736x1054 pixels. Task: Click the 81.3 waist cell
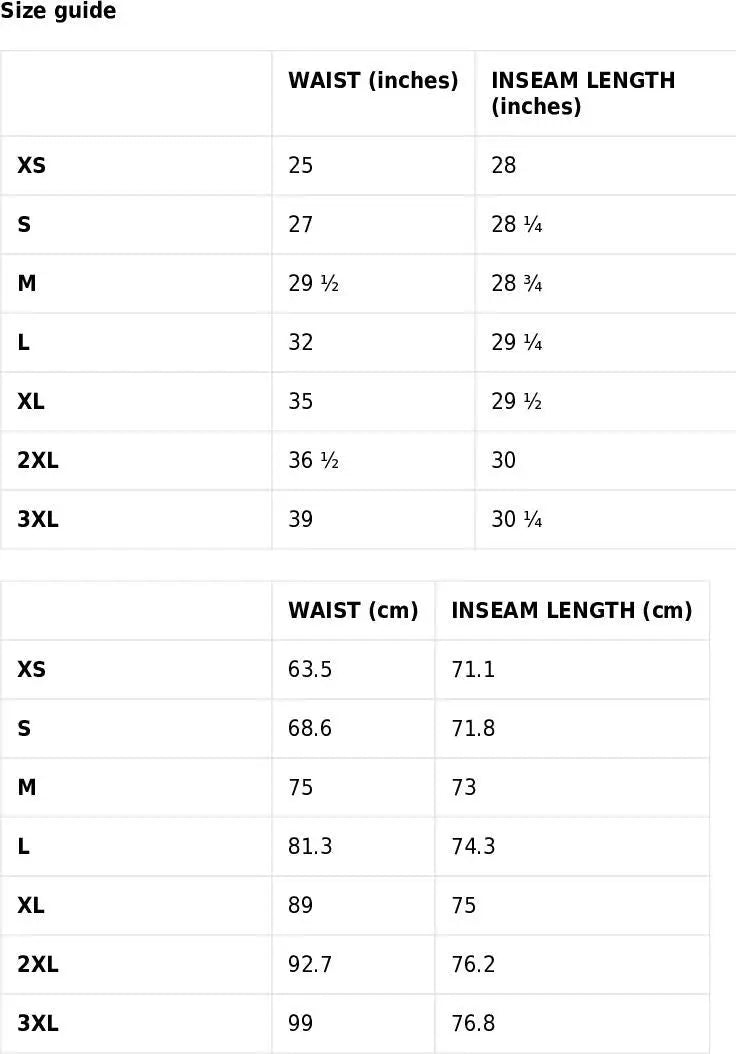point(310,846)
